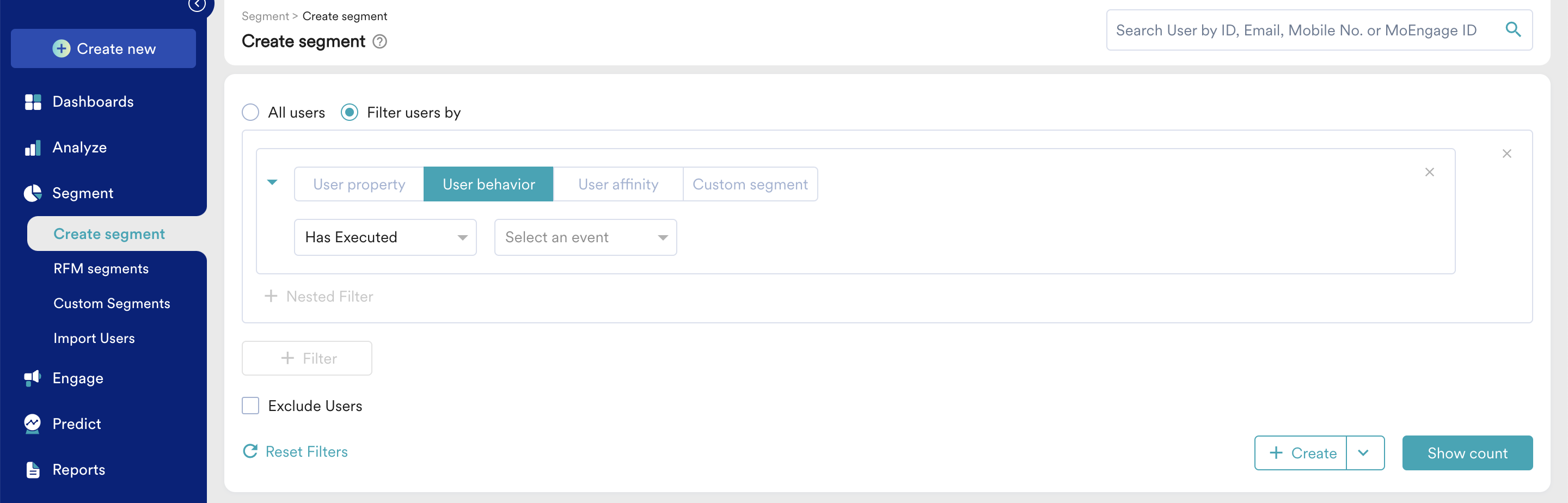
Task: Click the Show count button
Action: [x=1468, y=452]
